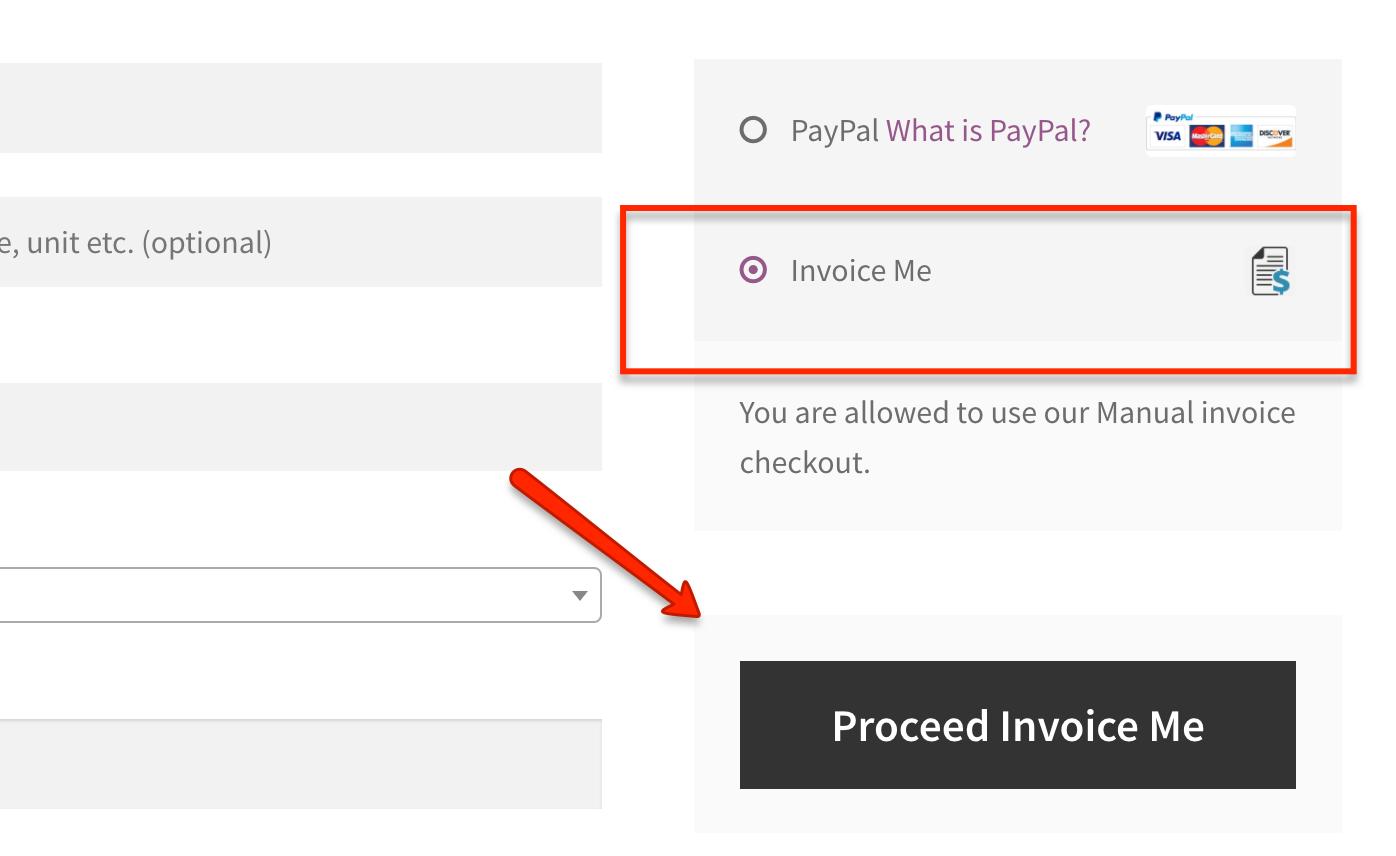Click the MasterCard logo icon
1396x856 pixels.
click(x=1206, y=136)
